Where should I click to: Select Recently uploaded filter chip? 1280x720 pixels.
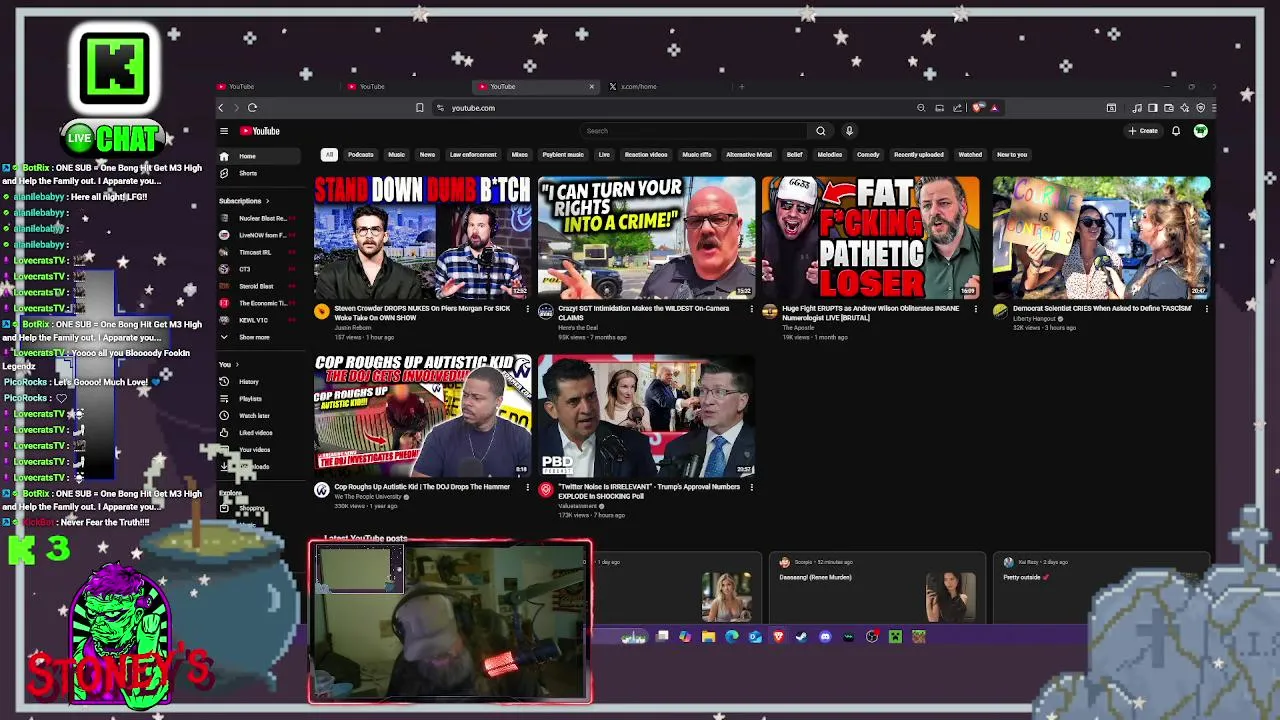919,155
